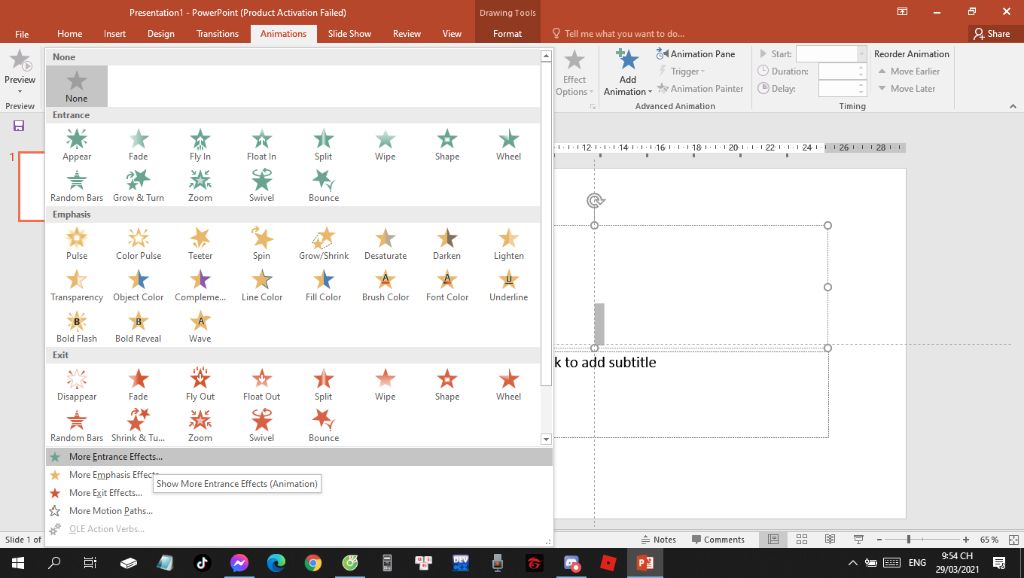
Task: Choose the Zoom entrance effect
Action: coord(200,185)
